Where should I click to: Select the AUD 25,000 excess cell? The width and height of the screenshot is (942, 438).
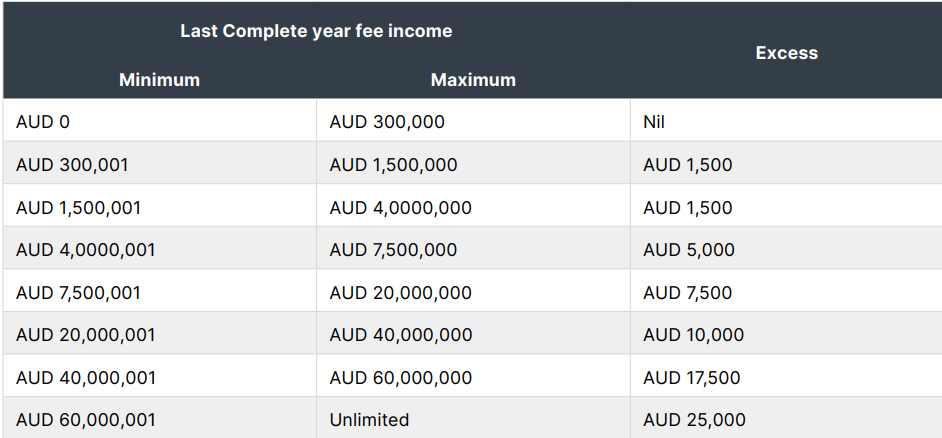[694, 420]
